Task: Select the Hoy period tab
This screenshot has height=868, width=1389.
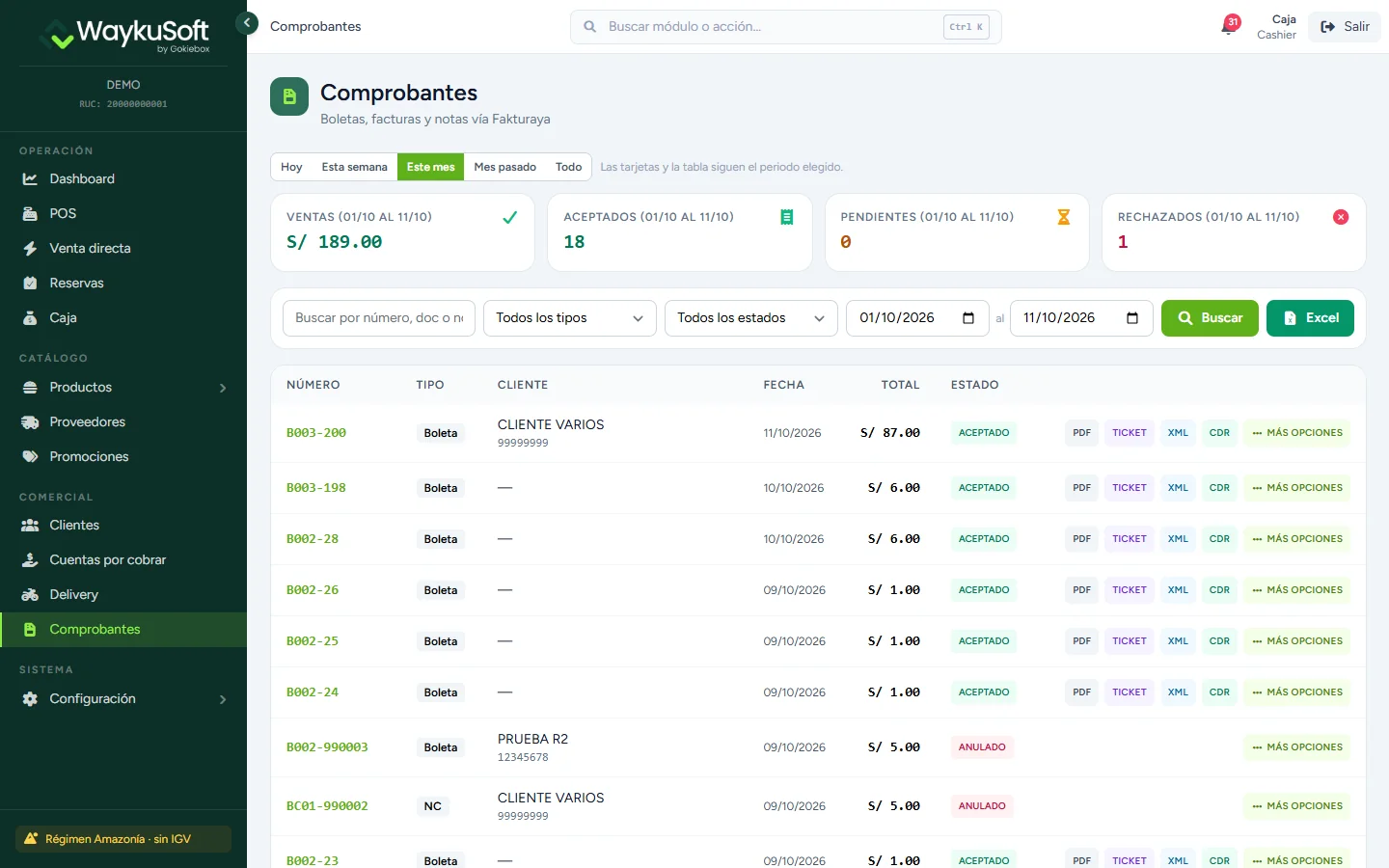Action: [x=291, y=167]
